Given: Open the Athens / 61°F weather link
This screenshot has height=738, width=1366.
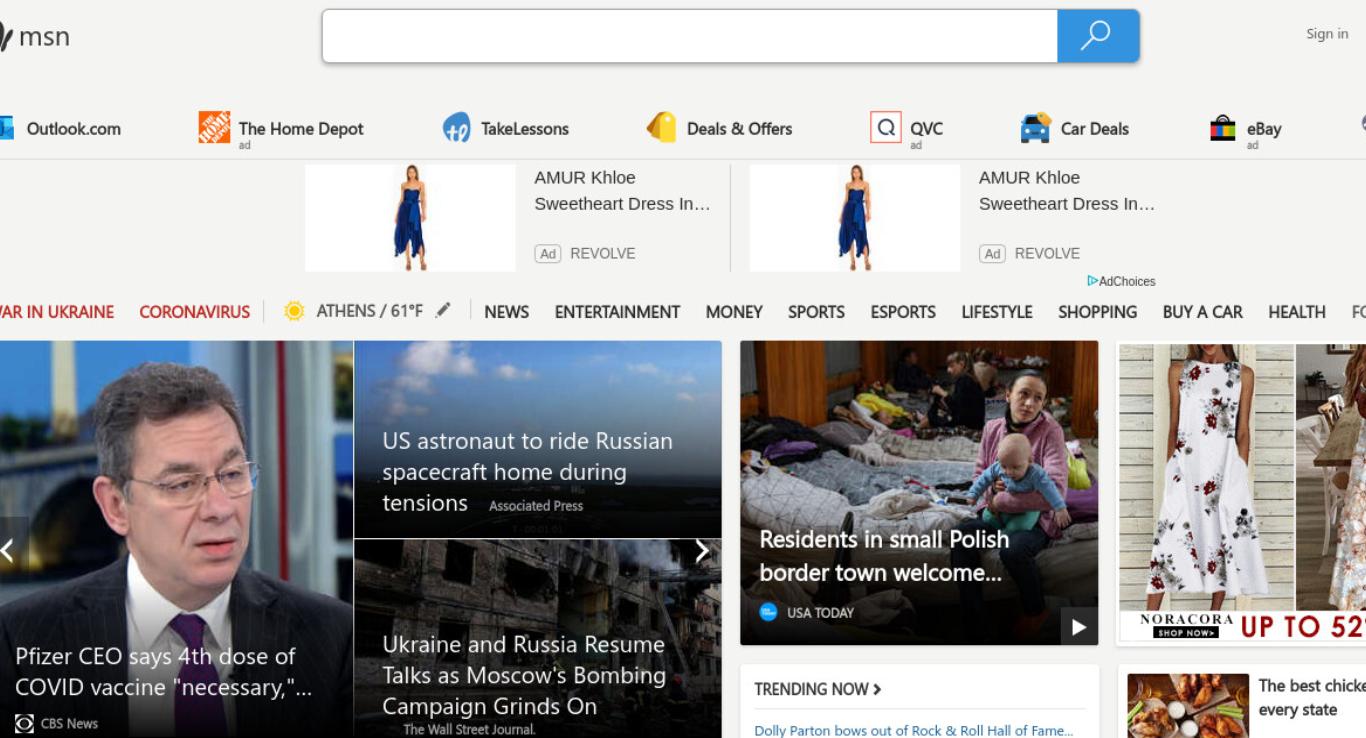Looking at the screenshot, I should pyautogui.click(x=369, y=311).
